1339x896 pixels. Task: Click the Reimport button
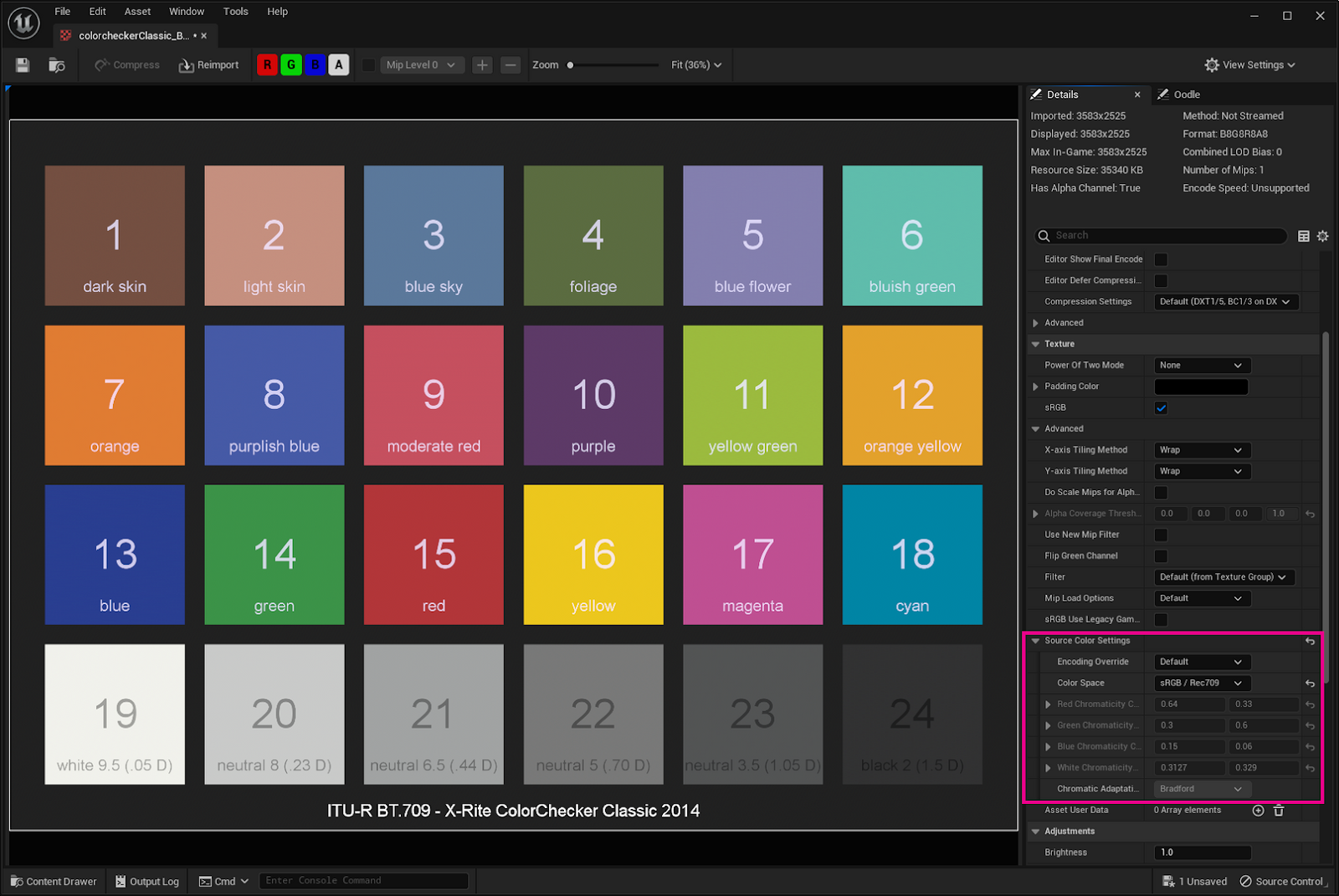tap(208, 65)
